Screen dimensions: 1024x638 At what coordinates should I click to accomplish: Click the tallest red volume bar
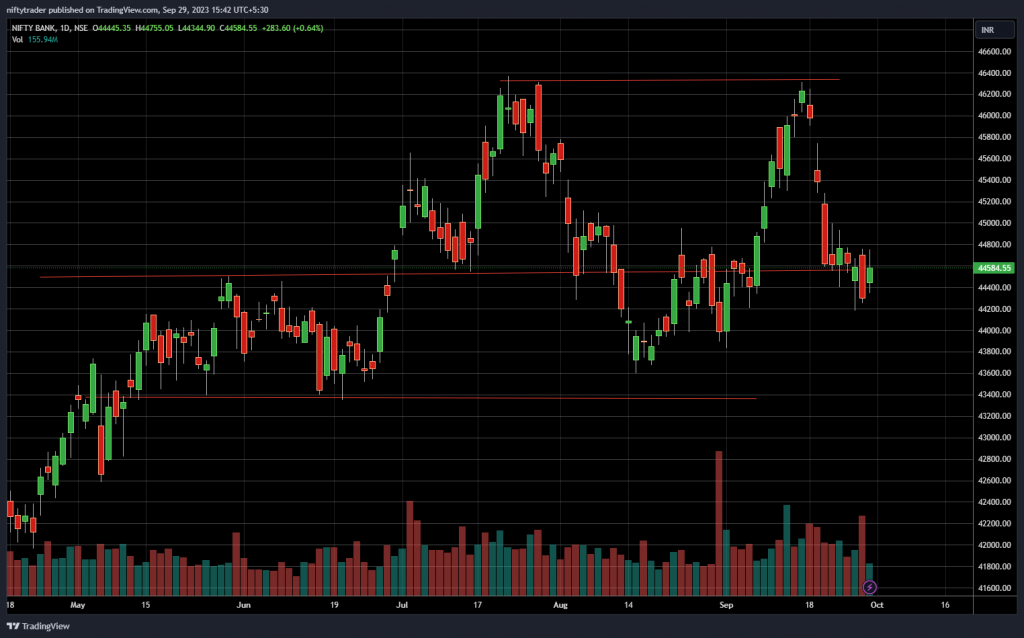click(x=718, y=522)
